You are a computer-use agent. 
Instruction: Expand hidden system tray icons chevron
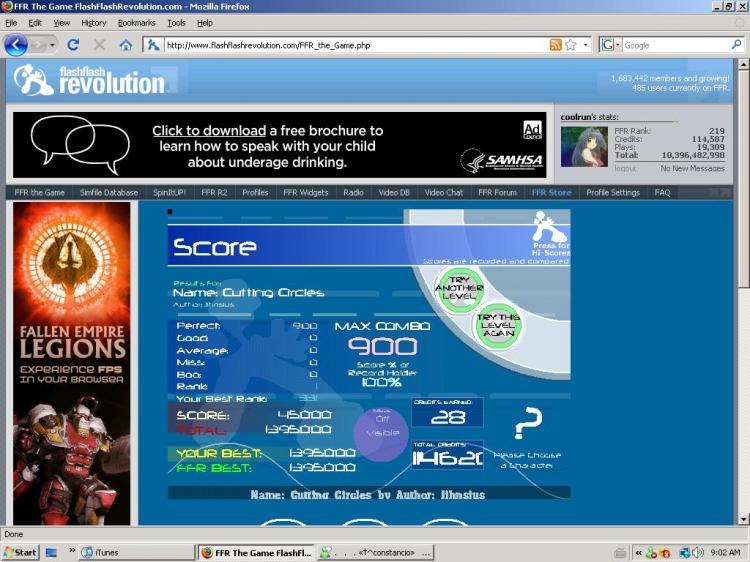(x=639, y=552)
